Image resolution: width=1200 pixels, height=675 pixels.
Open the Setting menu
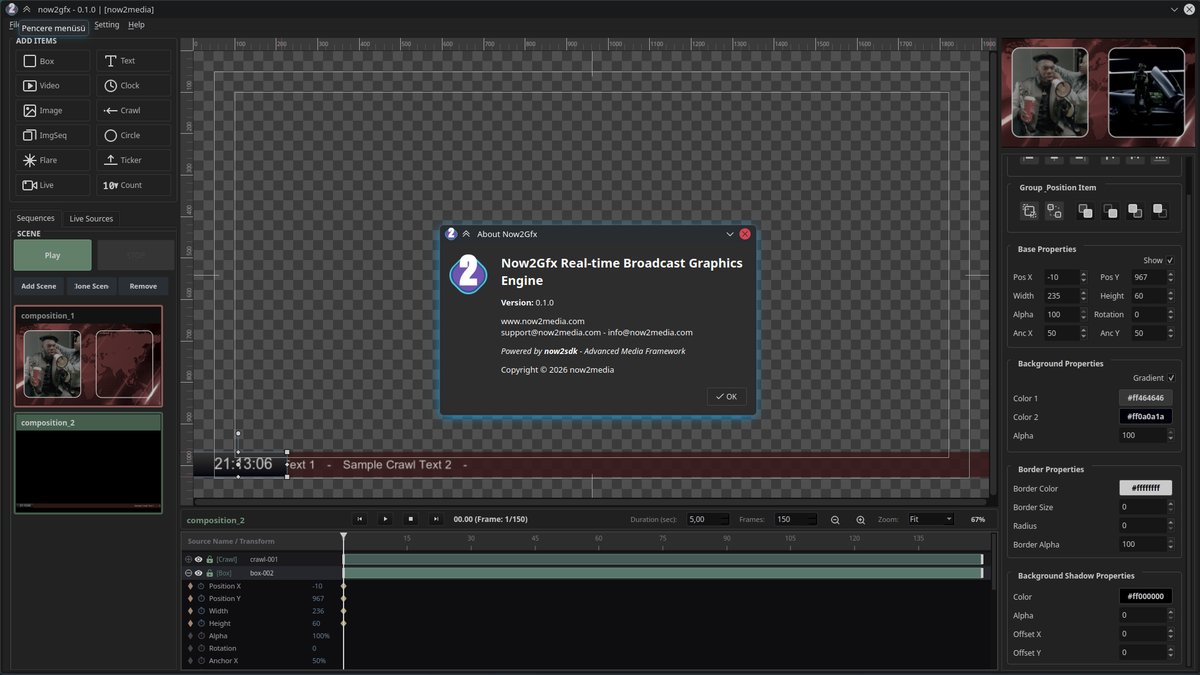pos(106,25)
